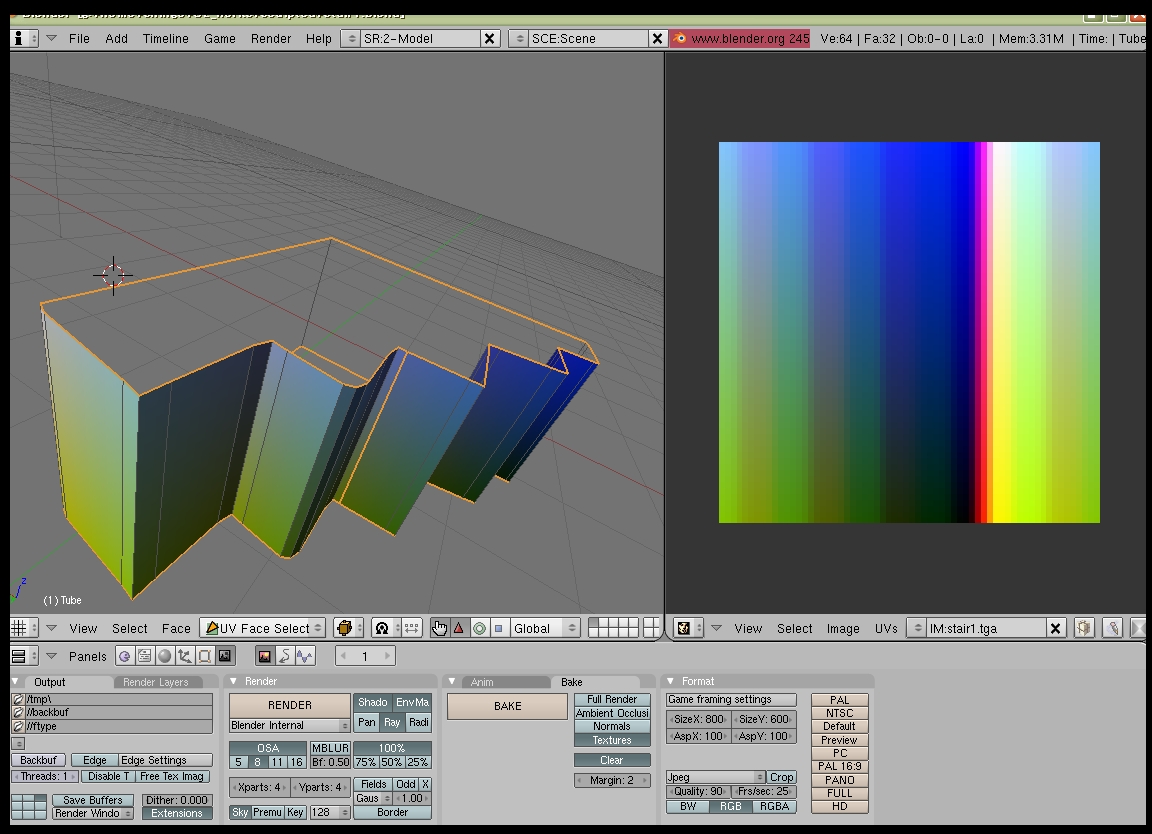Click the SizeX: 800 number field
Image resolution: width=1152 pixels, height=834 pixels.
click(x=698, y=719)
